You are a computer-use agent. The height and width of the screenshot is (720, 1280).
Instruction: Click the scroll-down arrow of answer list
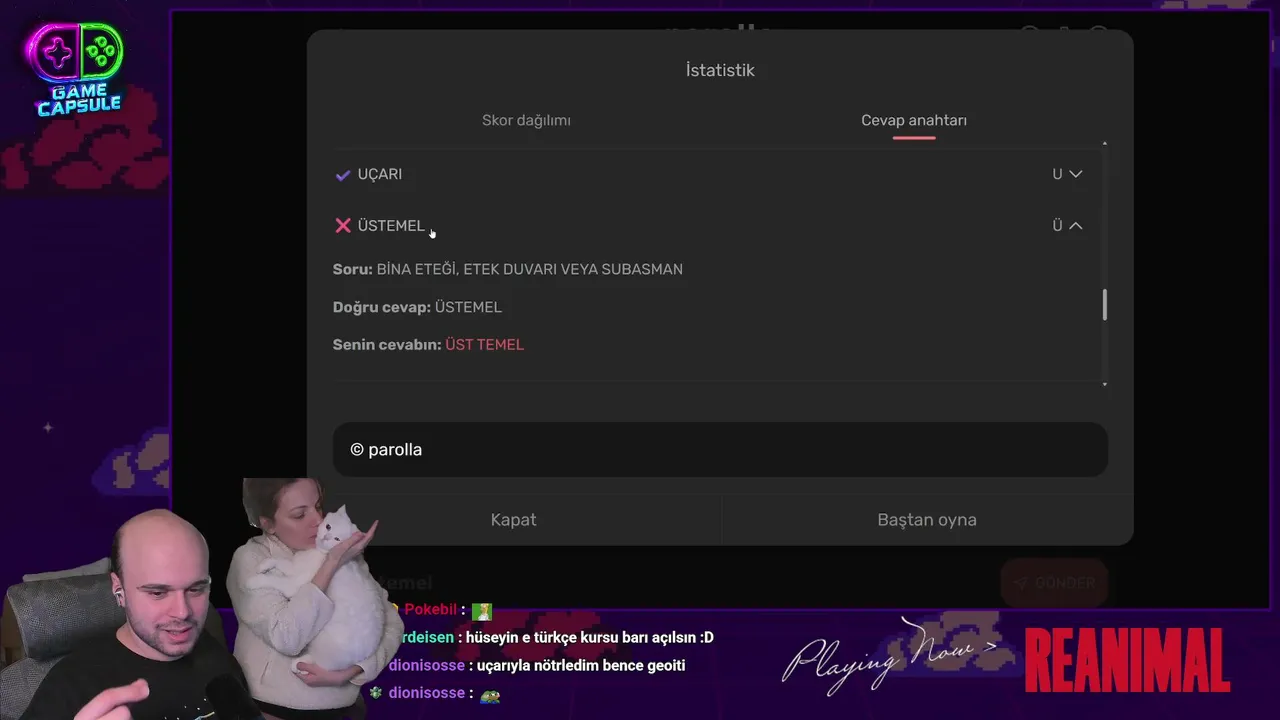click(x=1105, y=384)
